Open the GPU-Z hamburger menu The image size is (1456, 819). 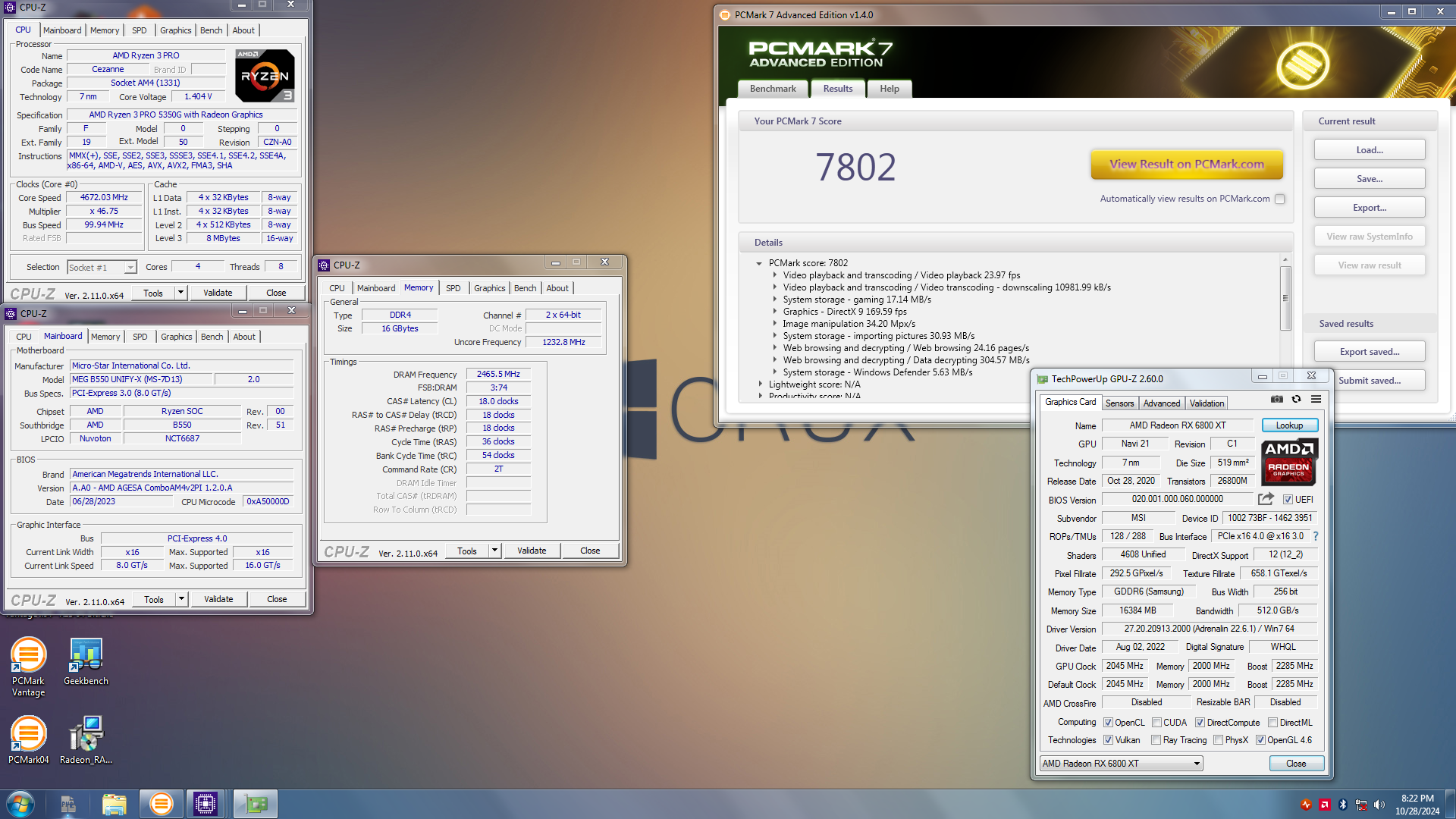(1316, 399)
